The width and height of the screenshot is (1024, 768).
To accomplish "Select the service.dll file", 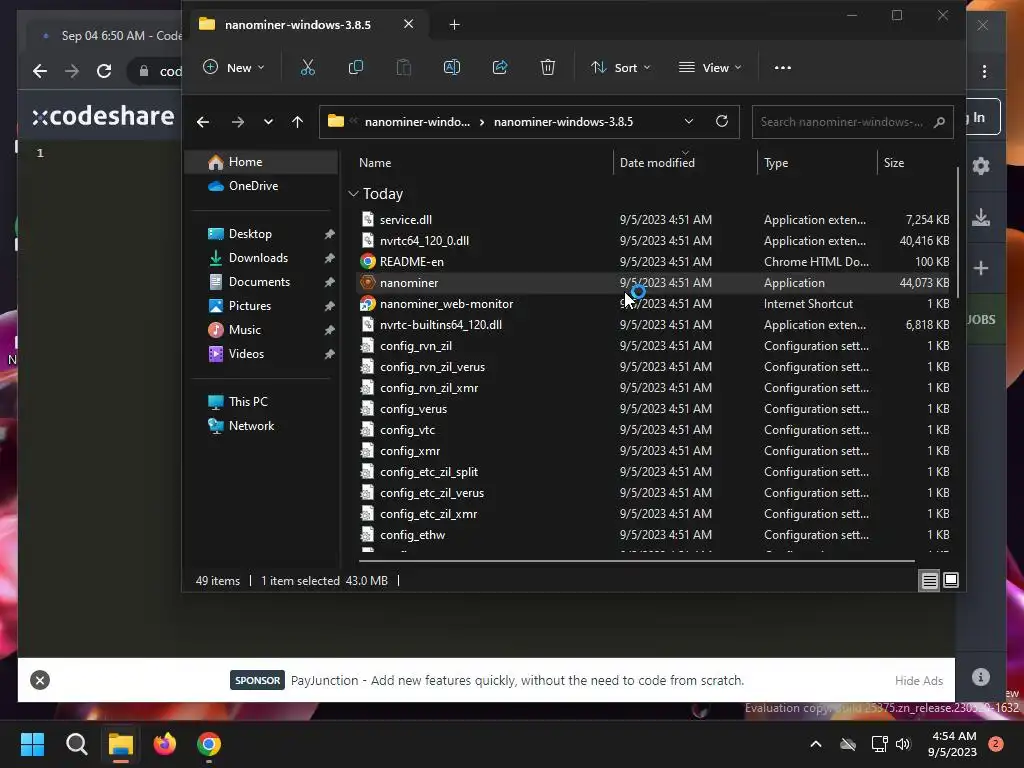I will click(x=654, y=219).
